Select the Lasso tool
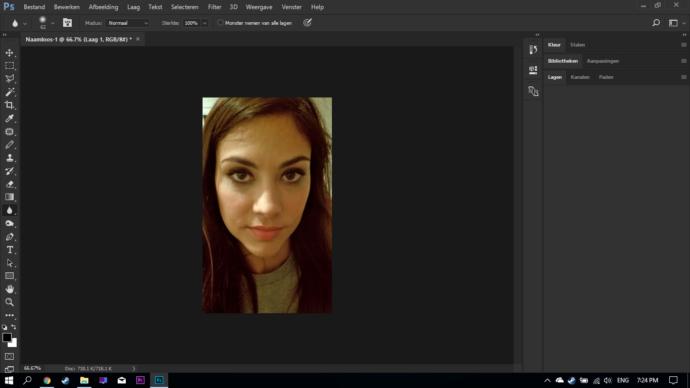The width and height of the screenshot is (690, 388). click(x=9, y=79)
